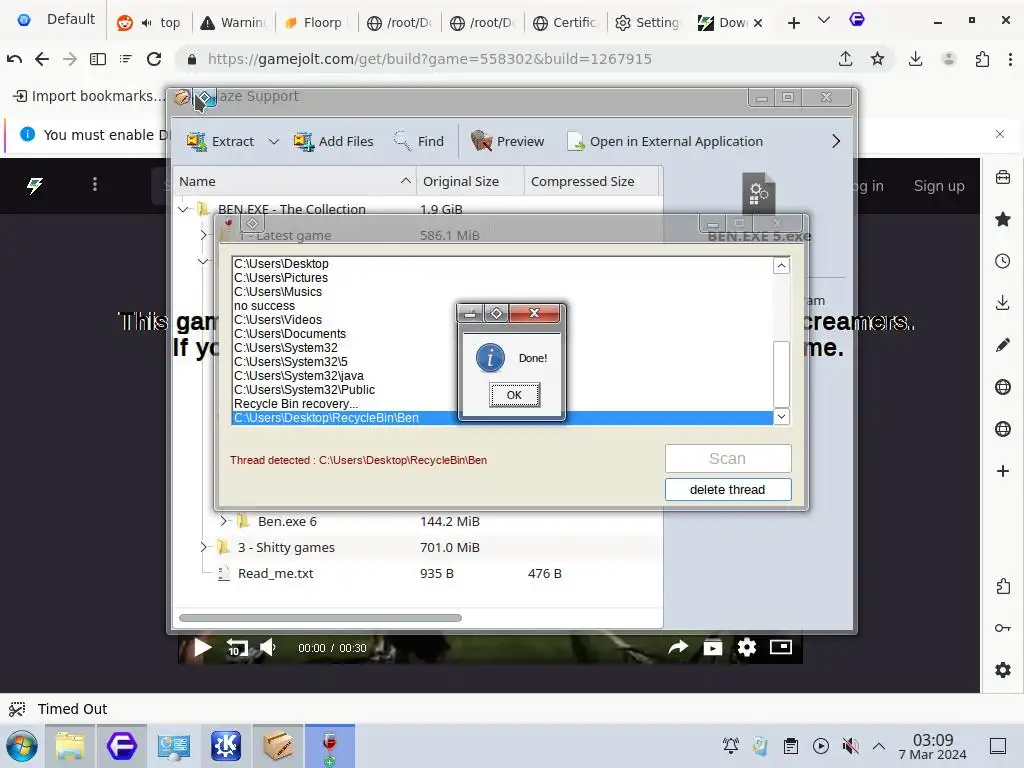Click the muted volume tray icon
1024x768 pixels.
pos(850,746)
